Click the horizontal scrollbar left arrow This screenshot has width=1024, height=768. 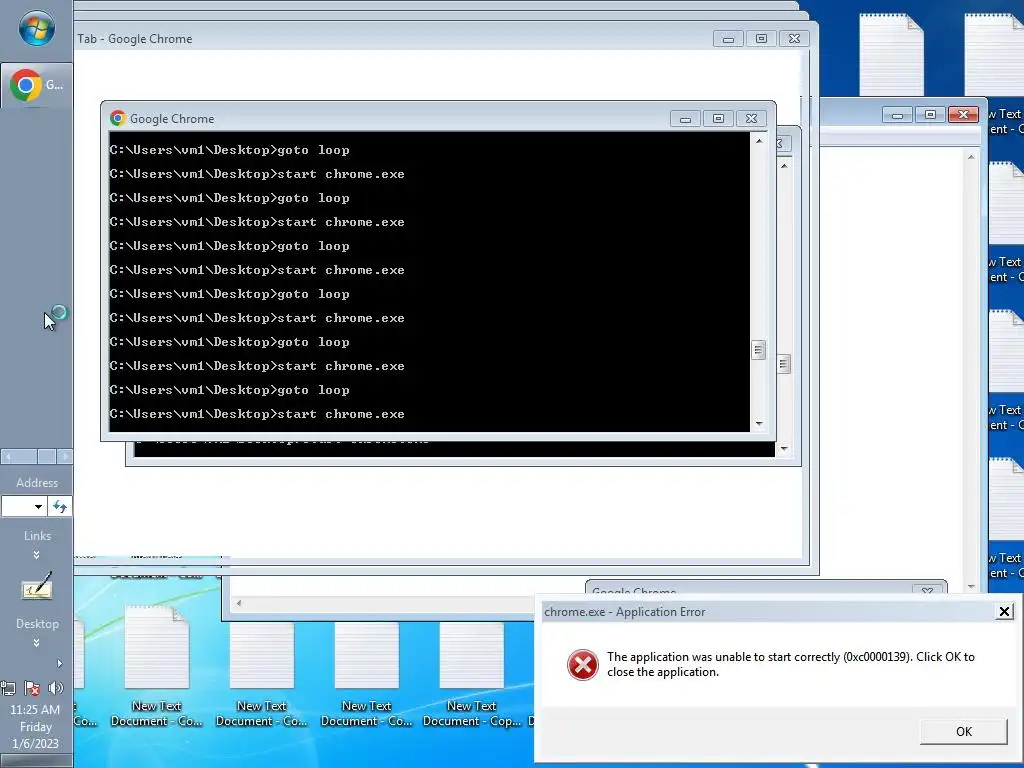tap(239, 603)
